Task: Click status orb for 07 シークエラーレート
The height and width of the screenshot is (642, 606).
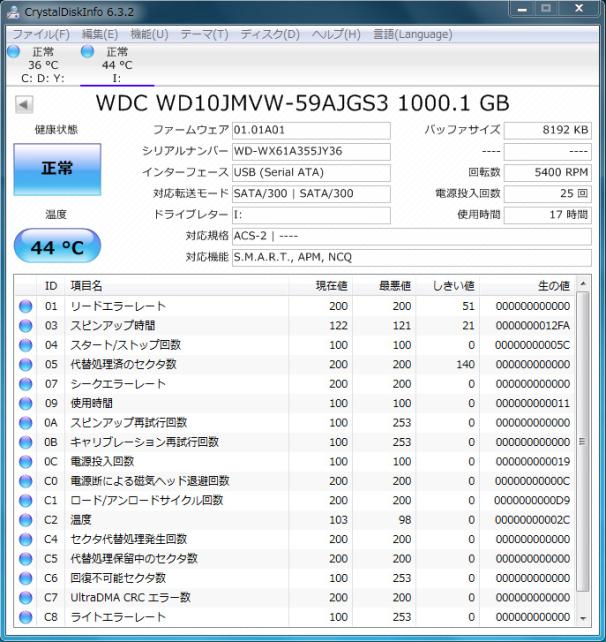Action: click(x=25, y=384)
